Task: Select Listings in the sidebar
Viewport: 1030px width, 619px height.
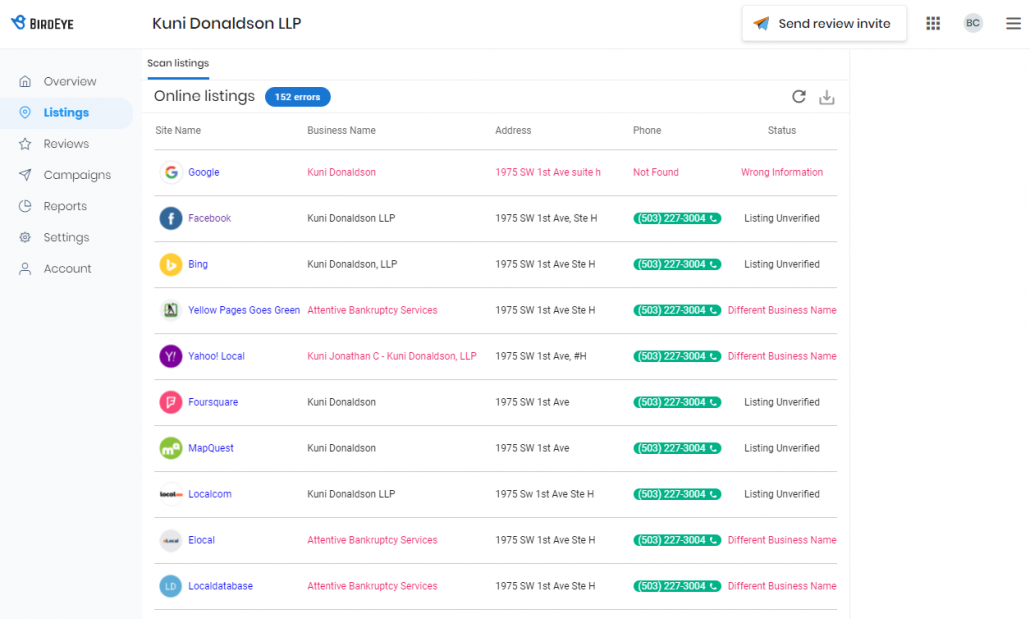Action: [x=66, y=112]
